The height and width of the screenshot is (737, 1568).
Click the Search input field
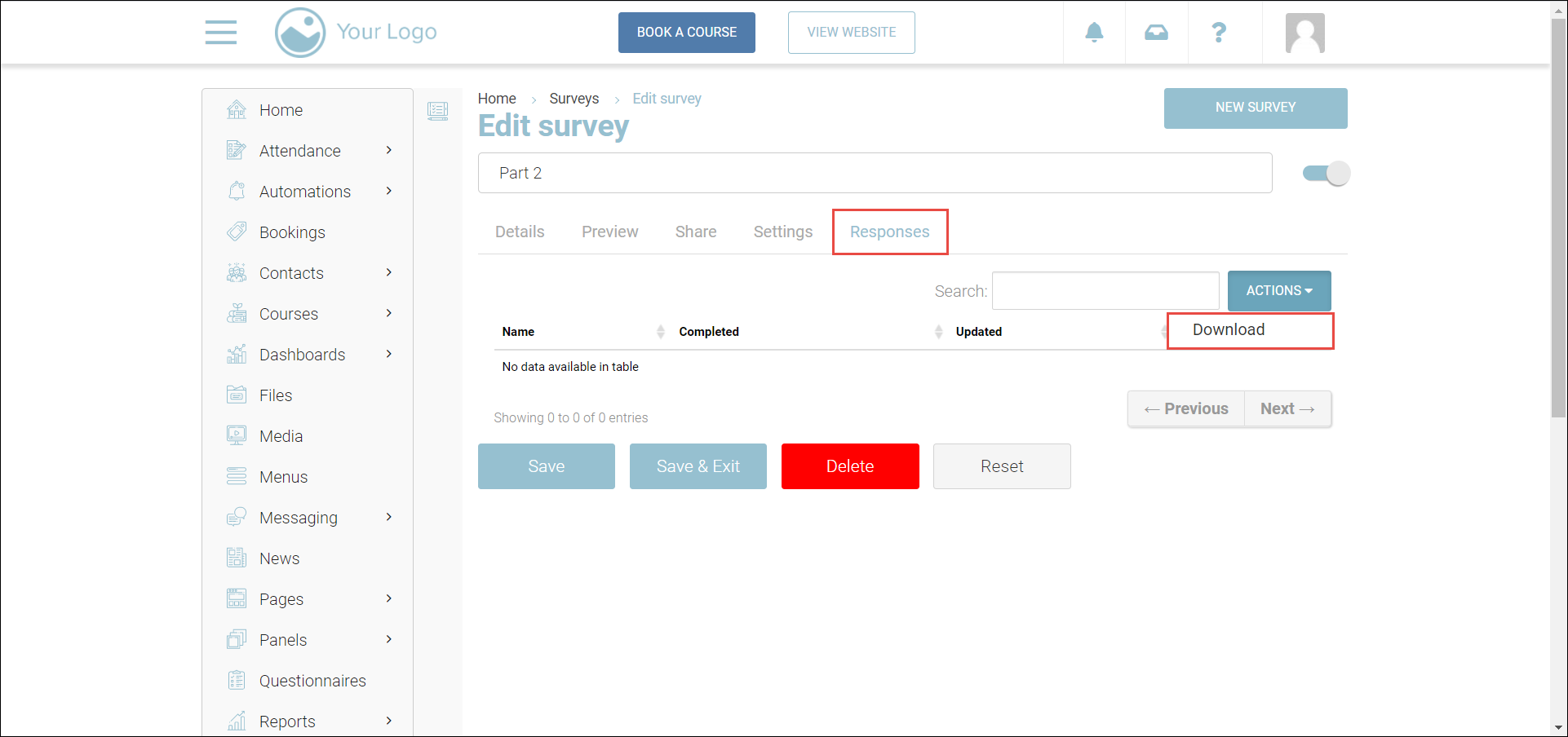click(x=1105, y=291)
